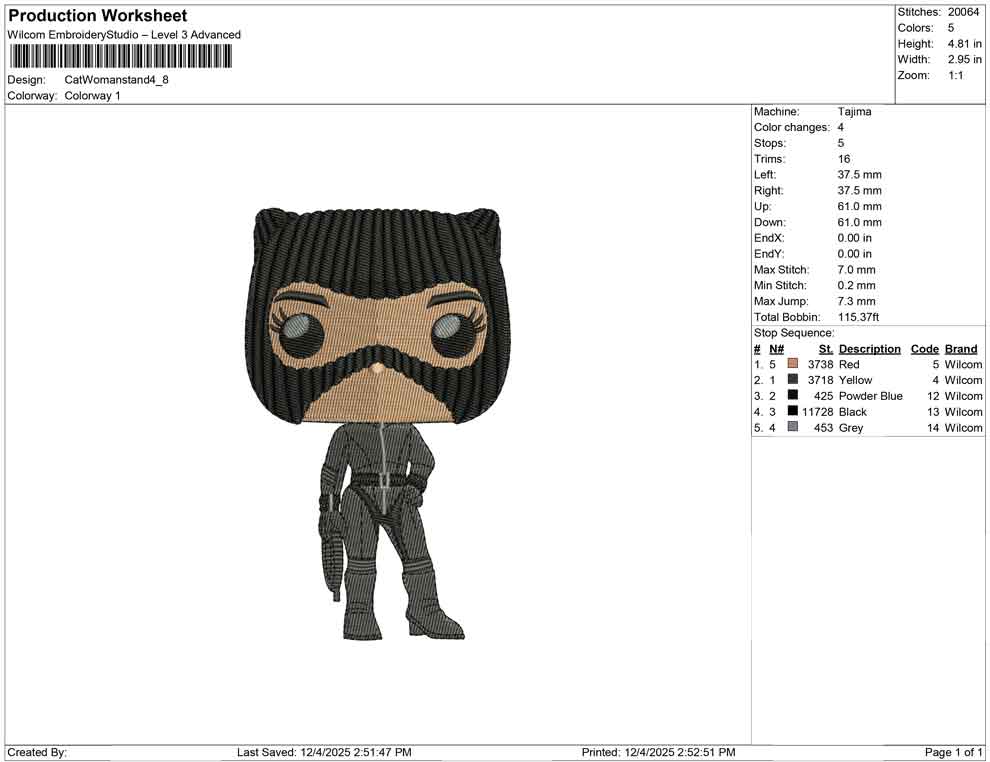The image size is (990, 762).
Task: Click the Zoom value '1:1'
Action: (955, 75)
